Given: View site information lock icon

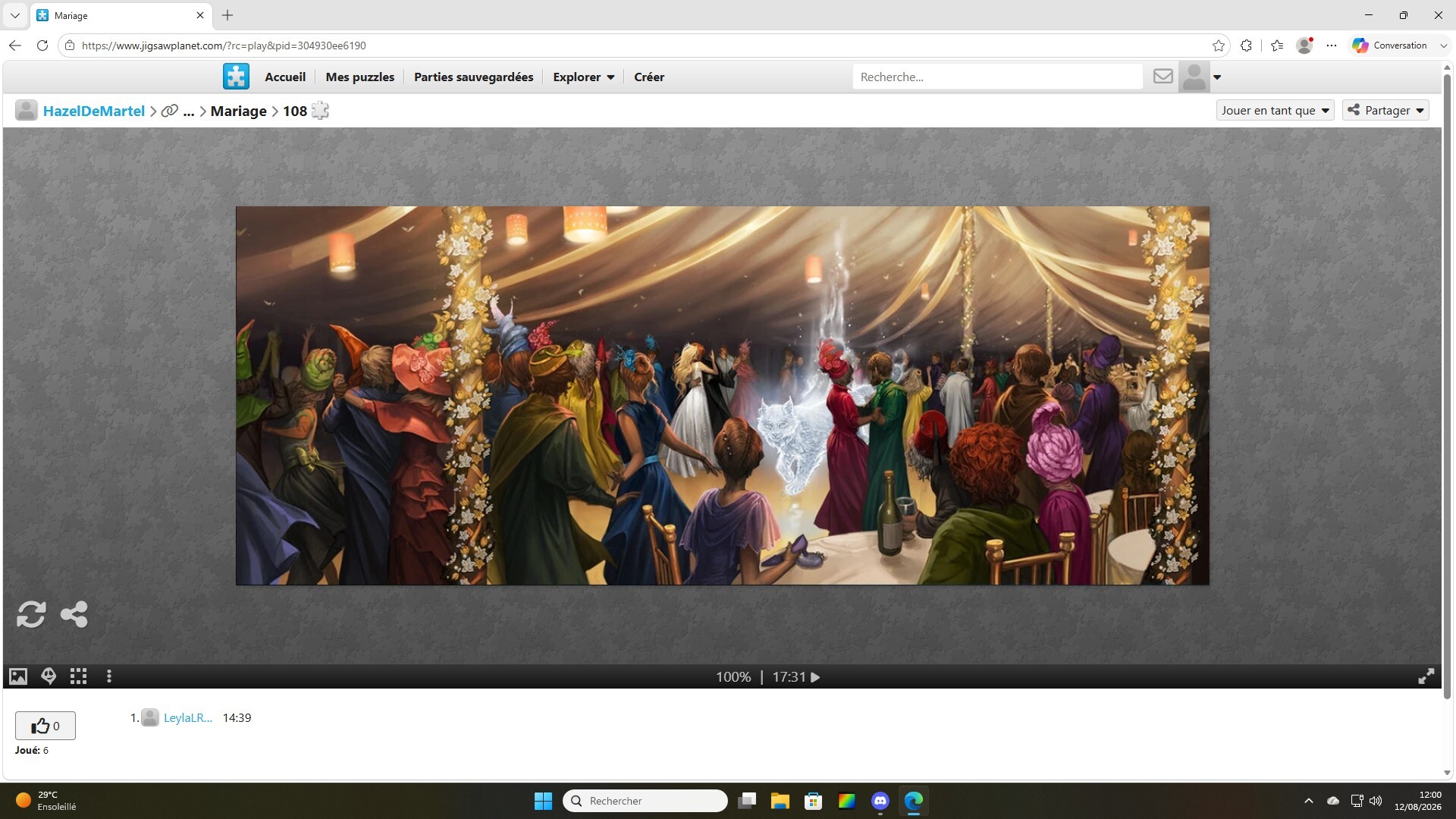Looking at the screenshot, I should pyautogui.click(x=70, y=45).
